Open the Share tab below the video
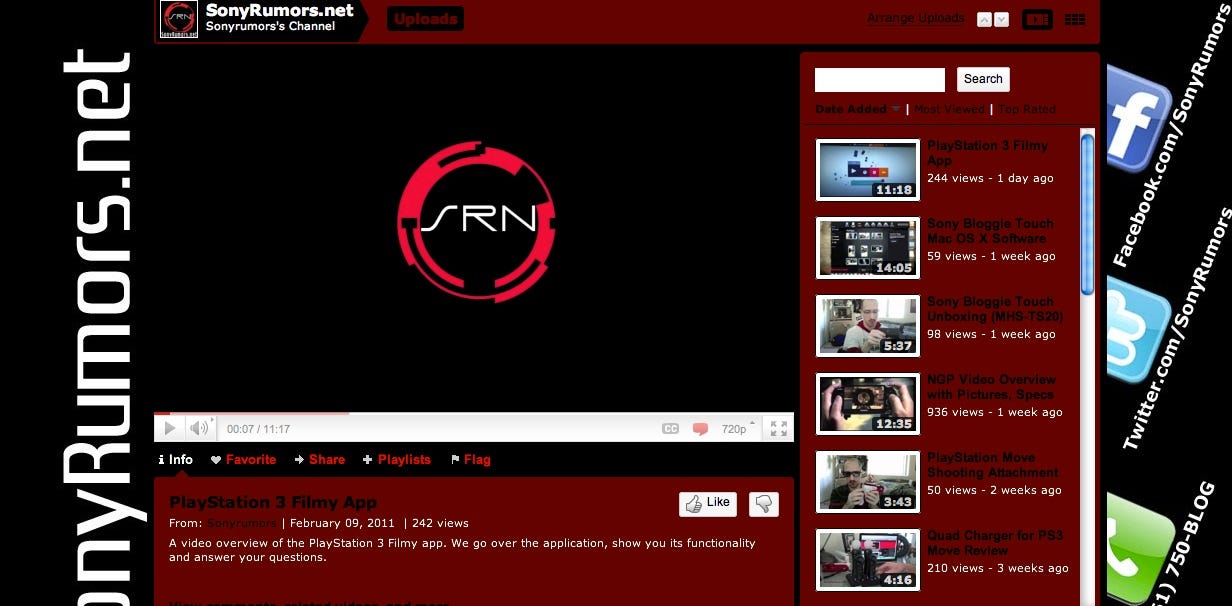1232x606 pixels. click(320, 460)
